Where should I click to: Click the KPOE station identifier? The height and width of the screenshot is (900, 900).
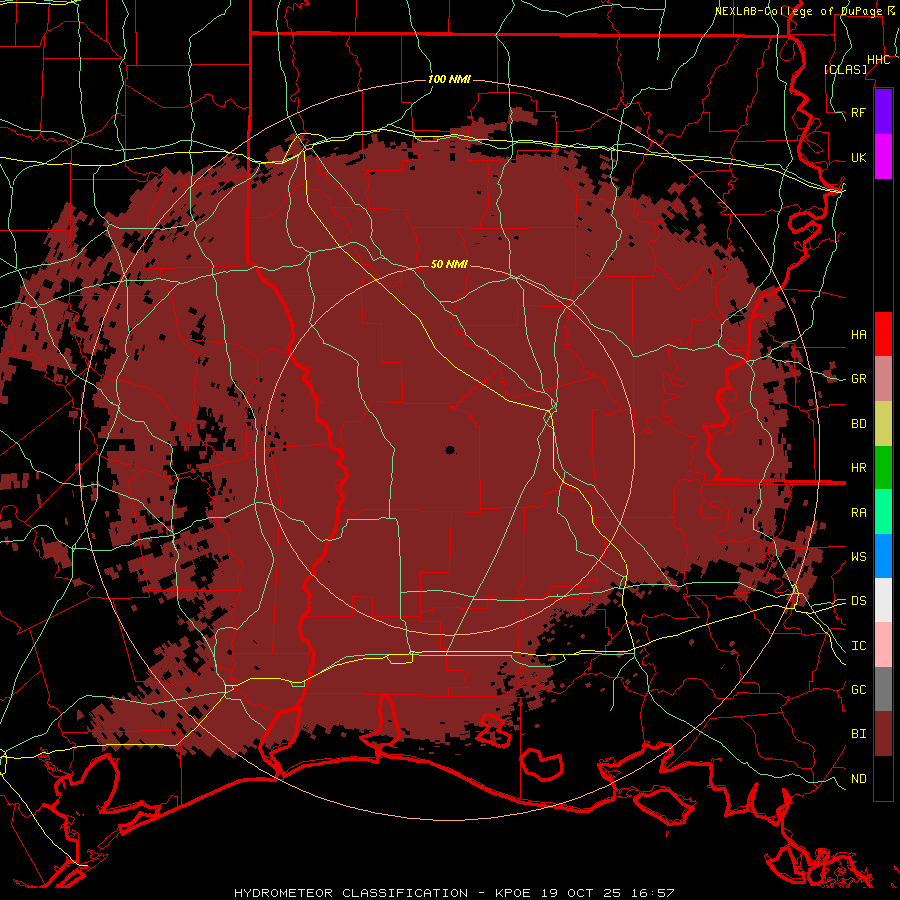pyautogui.click(x=515, y=893)
